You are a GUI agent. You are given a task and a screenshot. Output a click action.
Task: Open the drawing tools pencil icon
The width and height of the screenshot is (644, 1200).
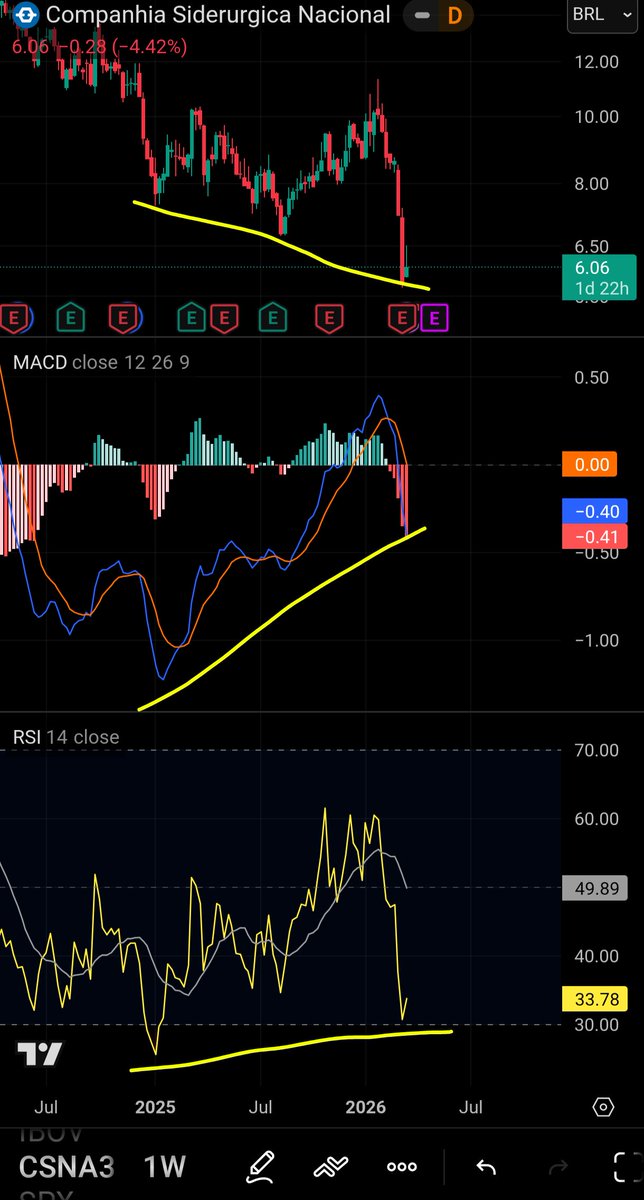261,1165
